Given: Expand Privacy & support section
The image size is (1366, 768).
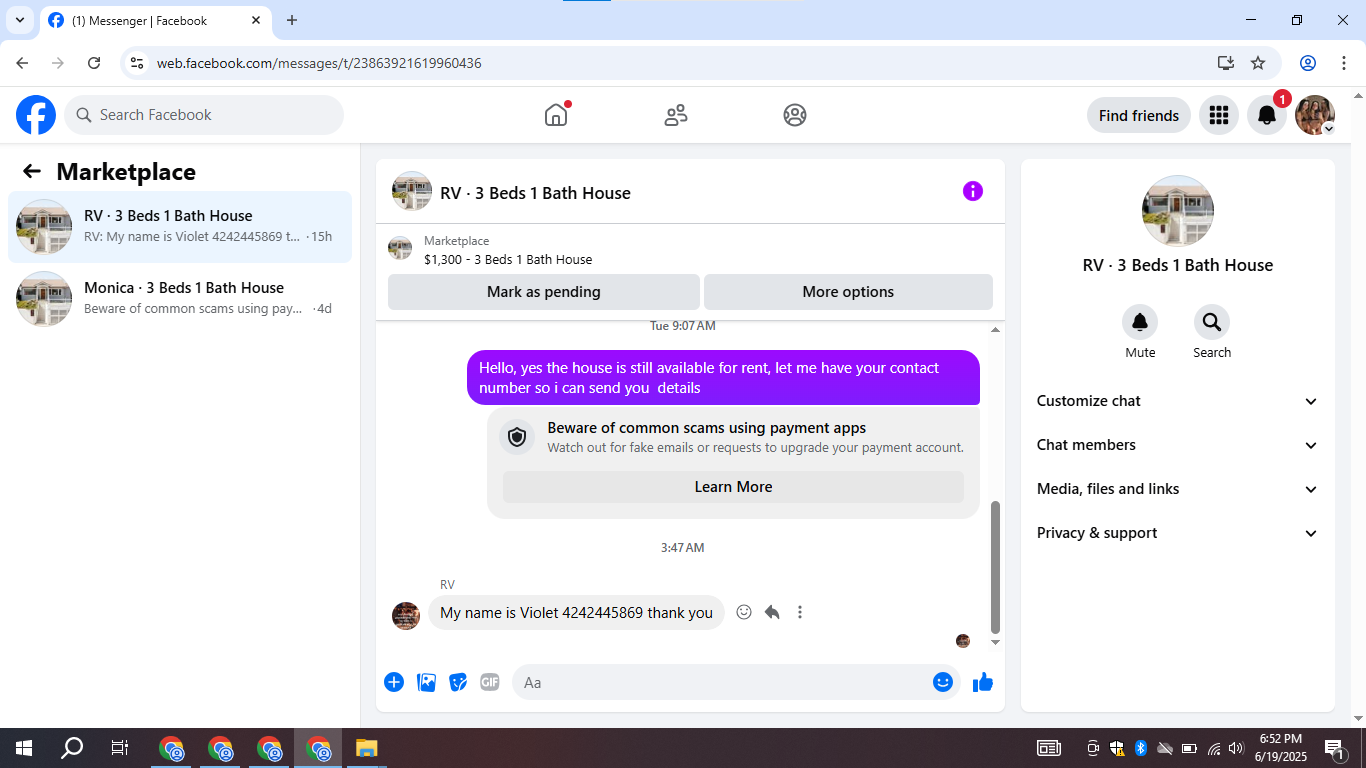Looking at the screenshot, I should pyautogui.click(x=1178, y=533).
